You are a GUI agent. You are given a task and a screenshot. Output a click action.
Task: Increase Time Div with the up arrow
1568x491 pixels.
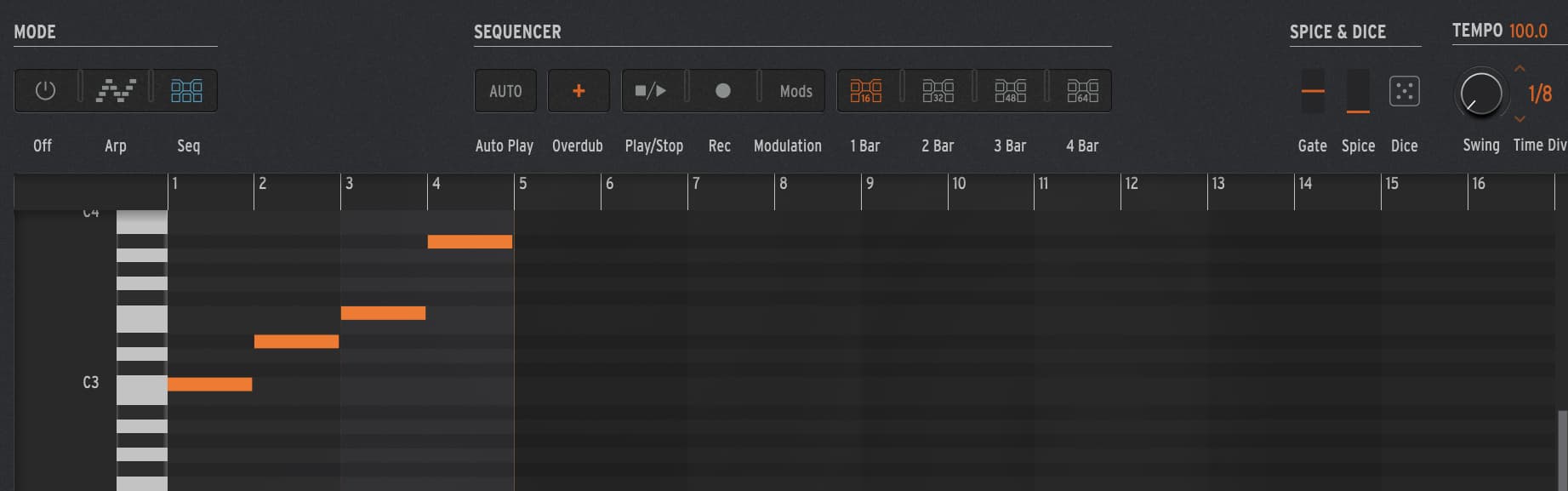(1520, 68)
